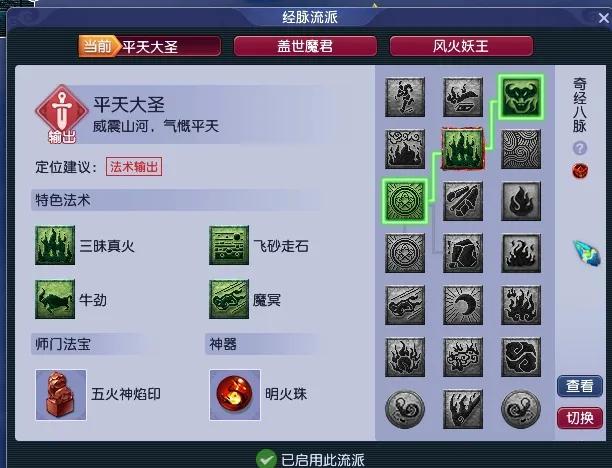This screenshot has height=468, width=612.
Task: Switch to the 风火妖王 tab
Action: [x=461, y=46]
